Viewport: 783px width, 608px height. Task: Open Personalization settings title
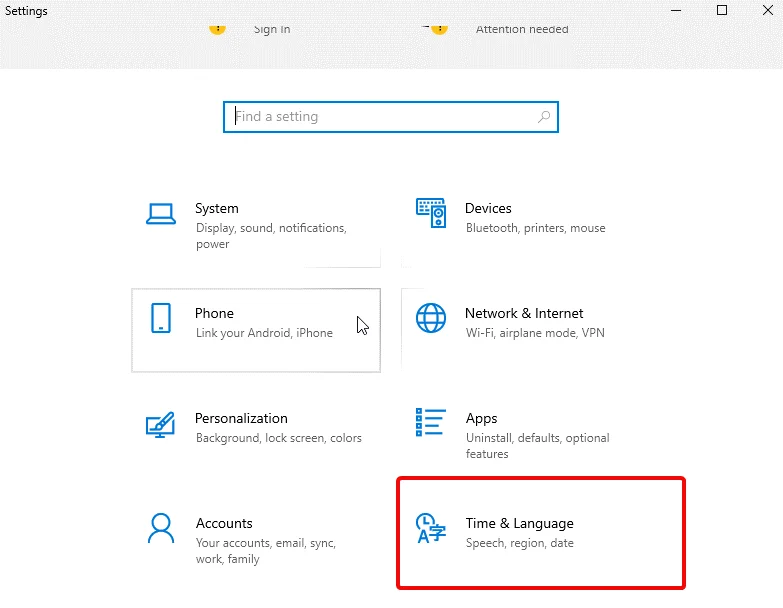click(241, 418)
